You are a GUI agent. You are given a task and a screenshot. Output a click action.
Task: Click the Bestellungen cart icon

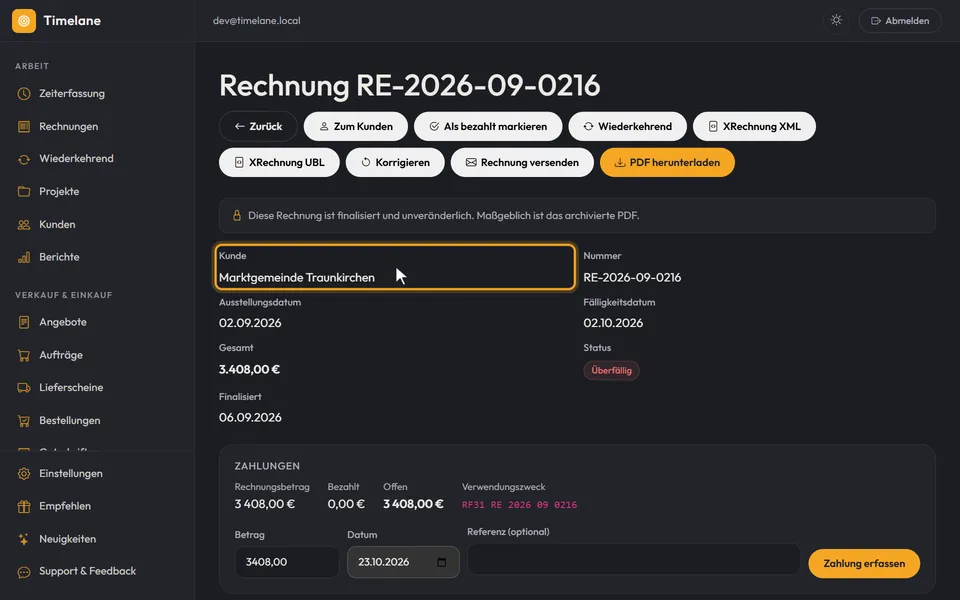click(24, 421)
